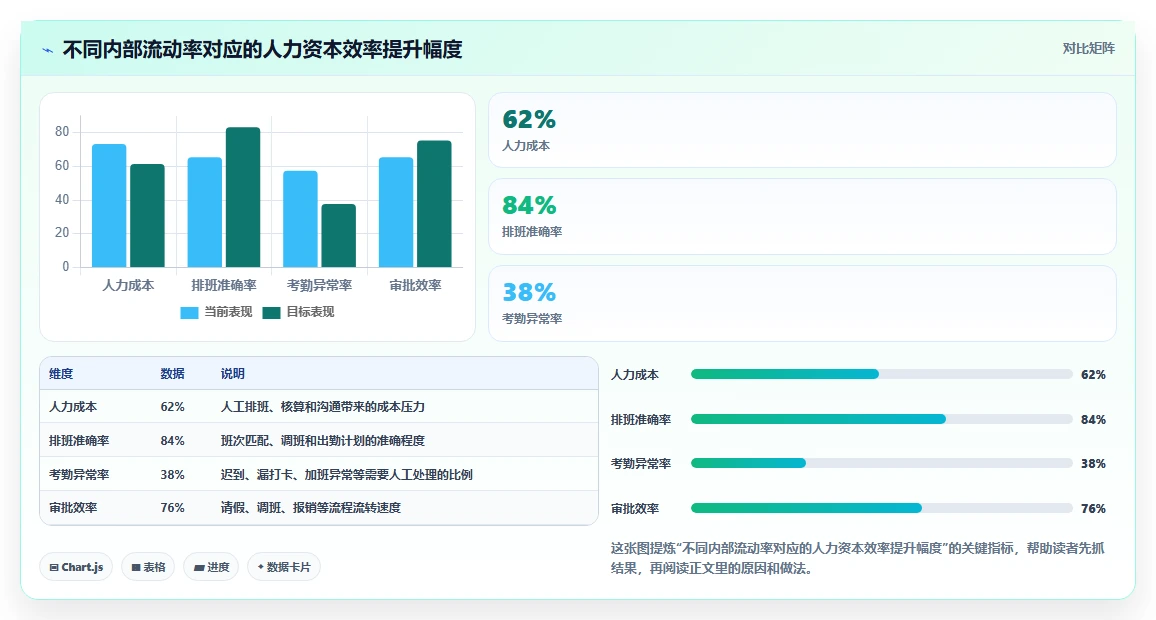Click the 76% table data cell

pyautogui.click(x=173, y=508)
